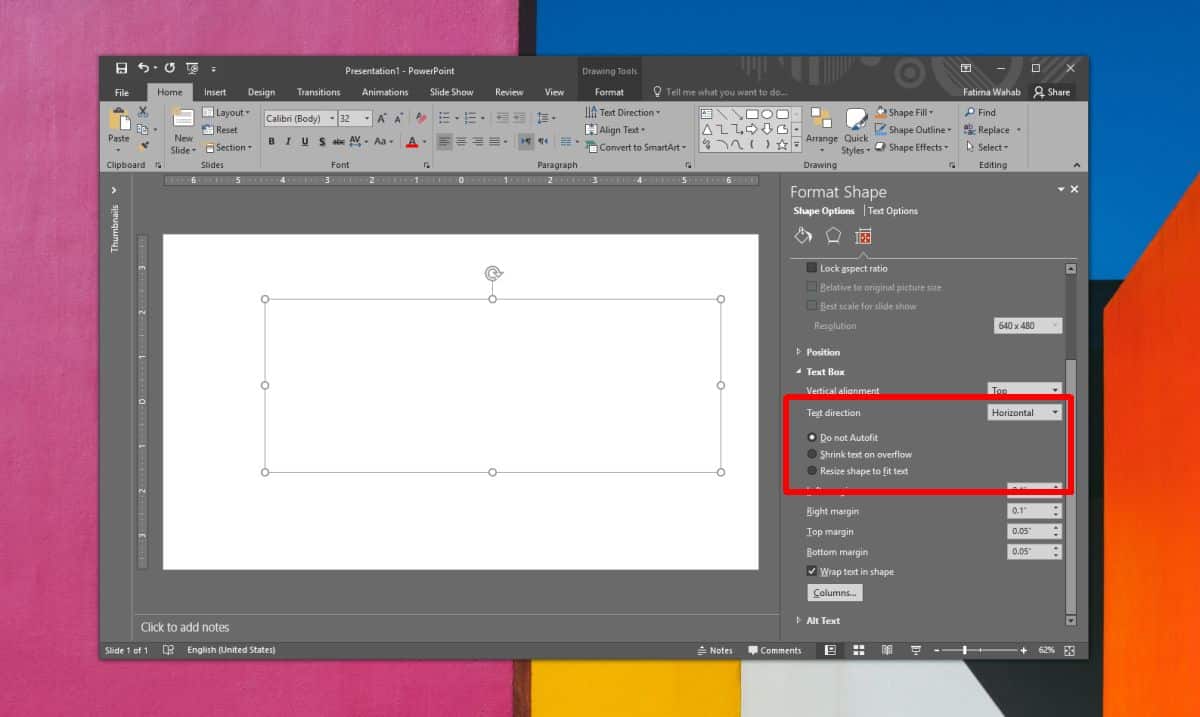The width and height of the screenshot is (1200, 717).
Task: Open Reading View from the status bar
Action: (886, 649)
